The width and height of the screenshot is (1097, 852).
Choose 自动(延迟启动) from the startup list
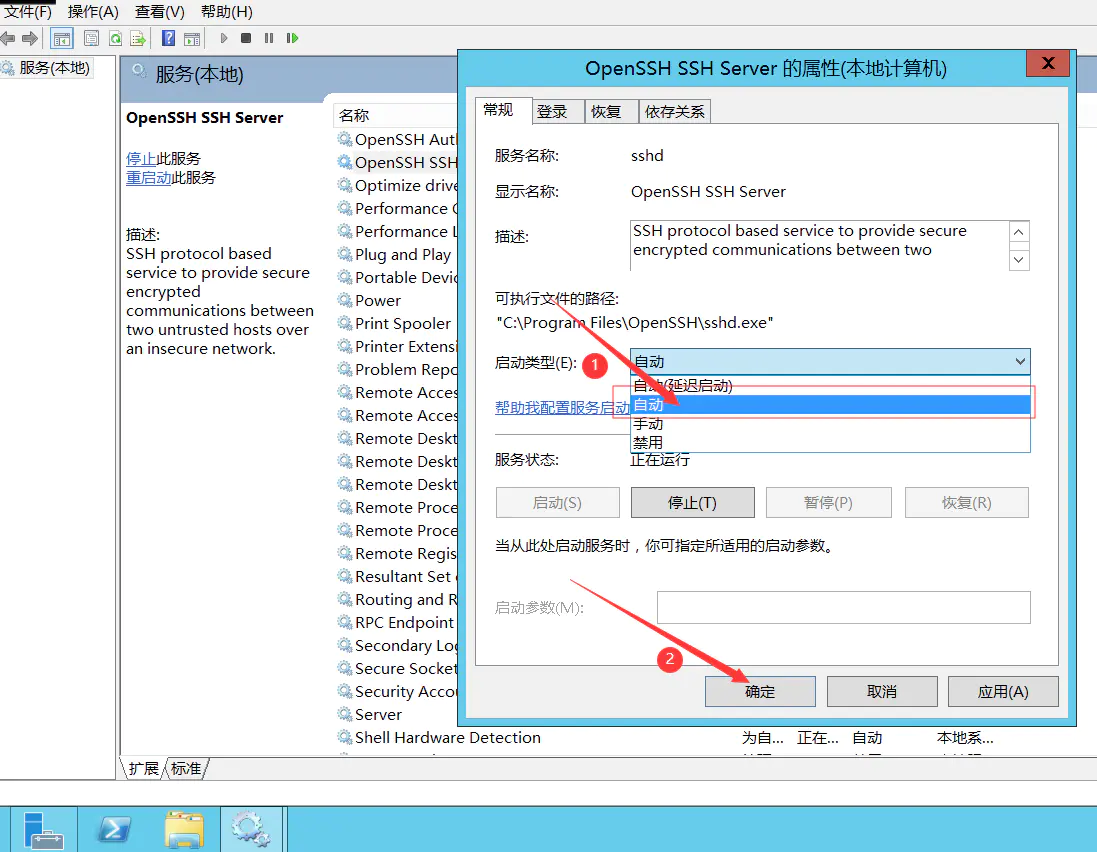click(x=830, y=385)
